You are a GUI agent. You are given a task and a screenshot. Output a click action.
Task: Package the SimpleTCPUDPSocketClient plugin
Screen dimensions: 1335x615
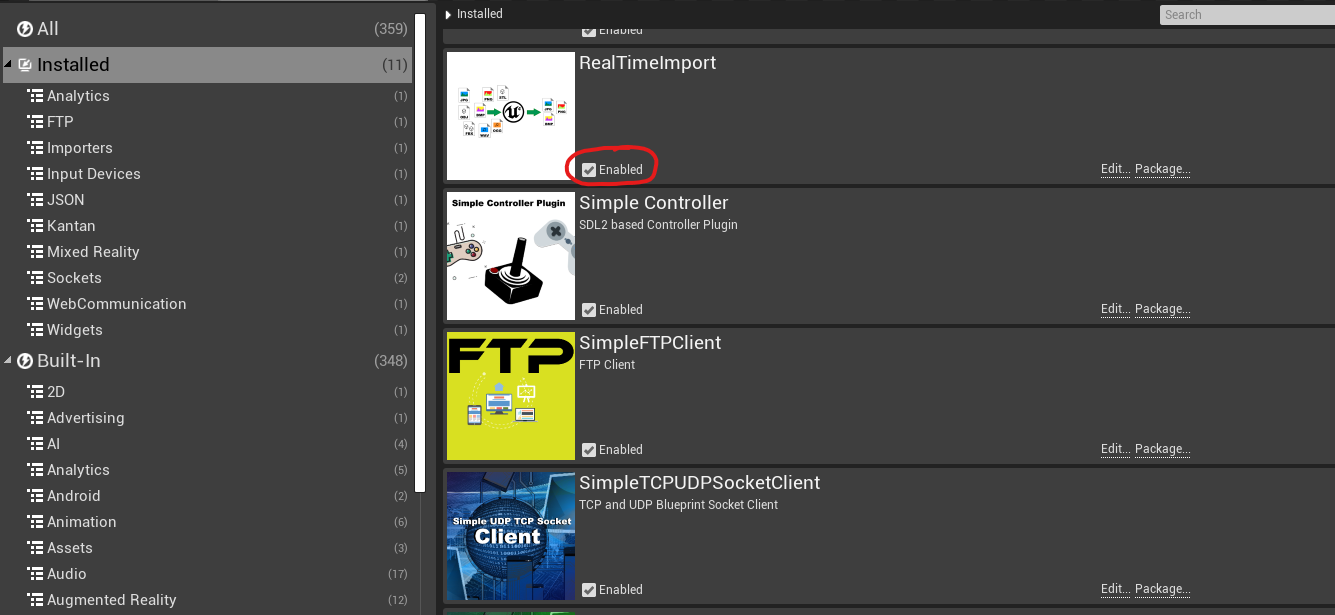point(1162,590)
